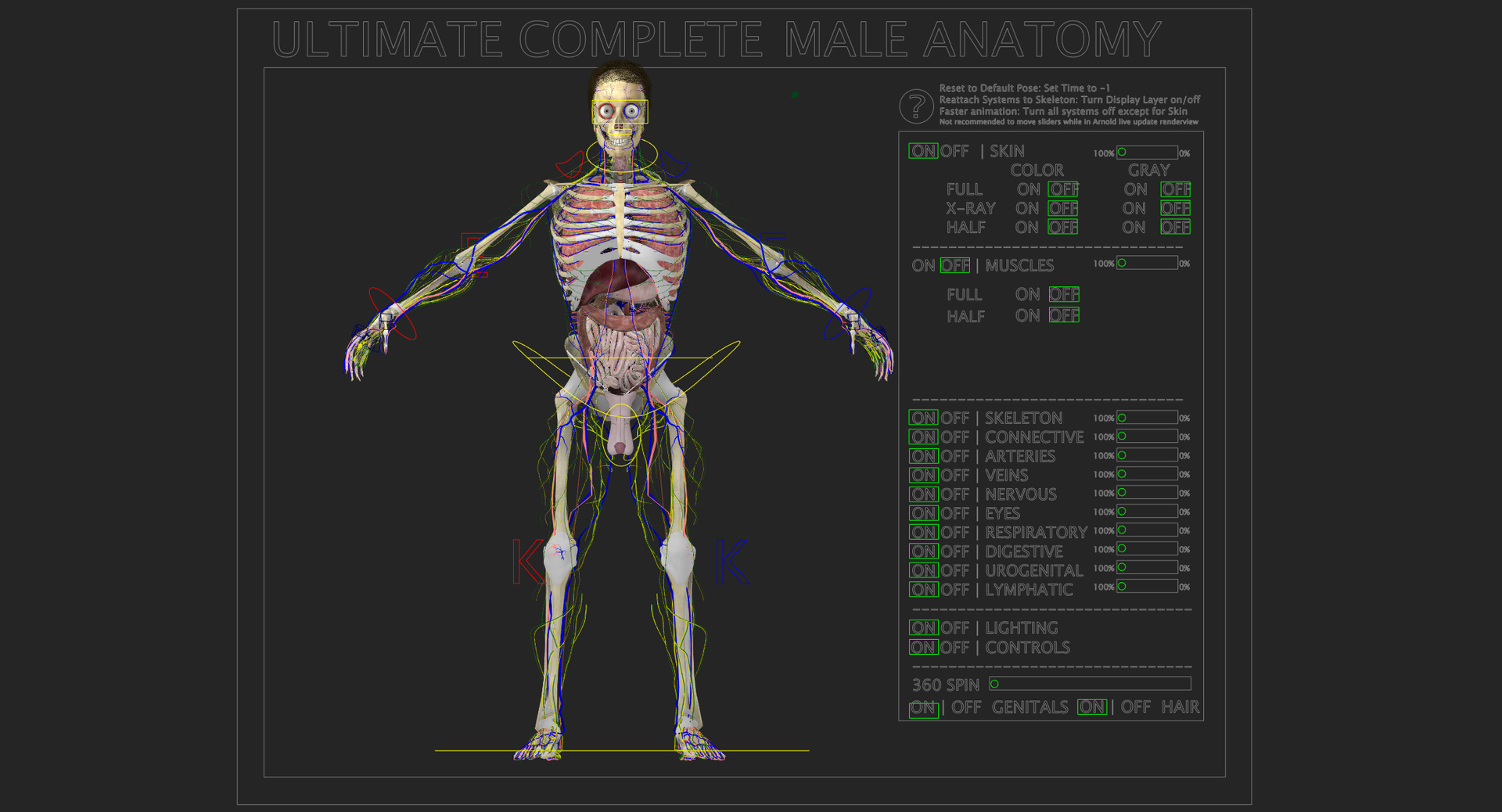The image size is (1502, 812).
Task: Turn NERVOUS system OFF
Action: (x=954, y=494)
